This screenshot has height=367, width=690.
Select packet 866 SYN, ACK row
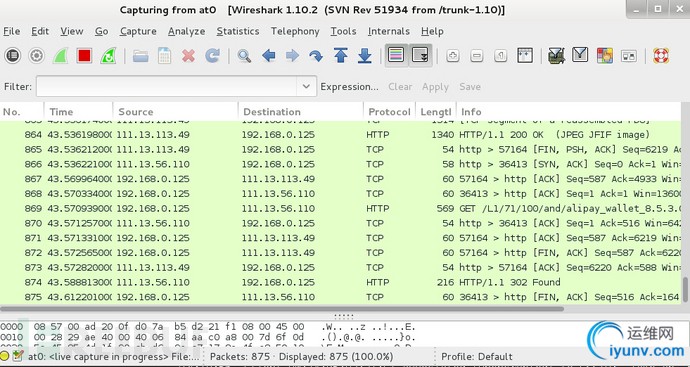pos(340,164)
